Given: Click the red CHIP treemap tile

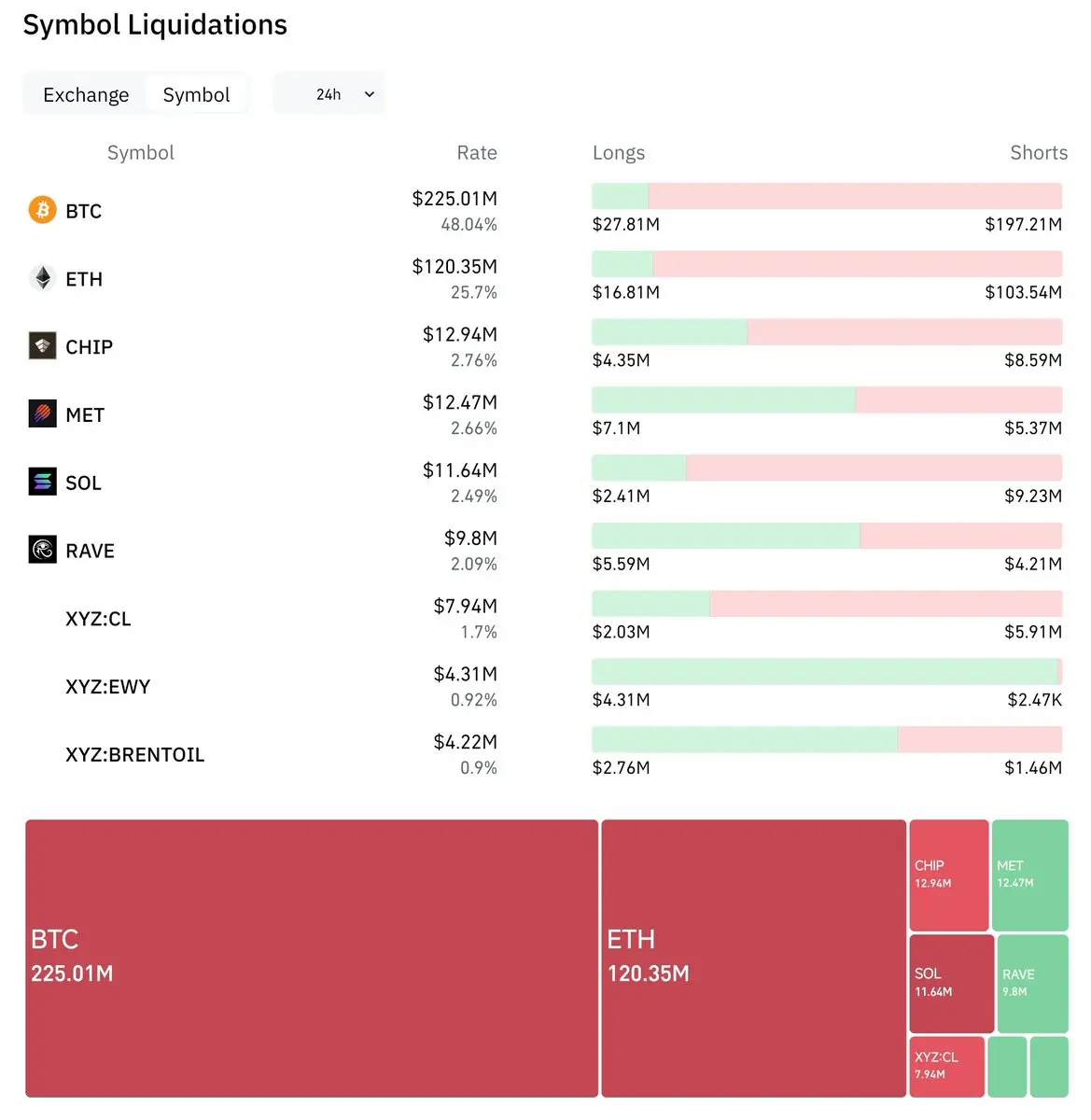Looking at the screenshot, I should pos(948,875).
